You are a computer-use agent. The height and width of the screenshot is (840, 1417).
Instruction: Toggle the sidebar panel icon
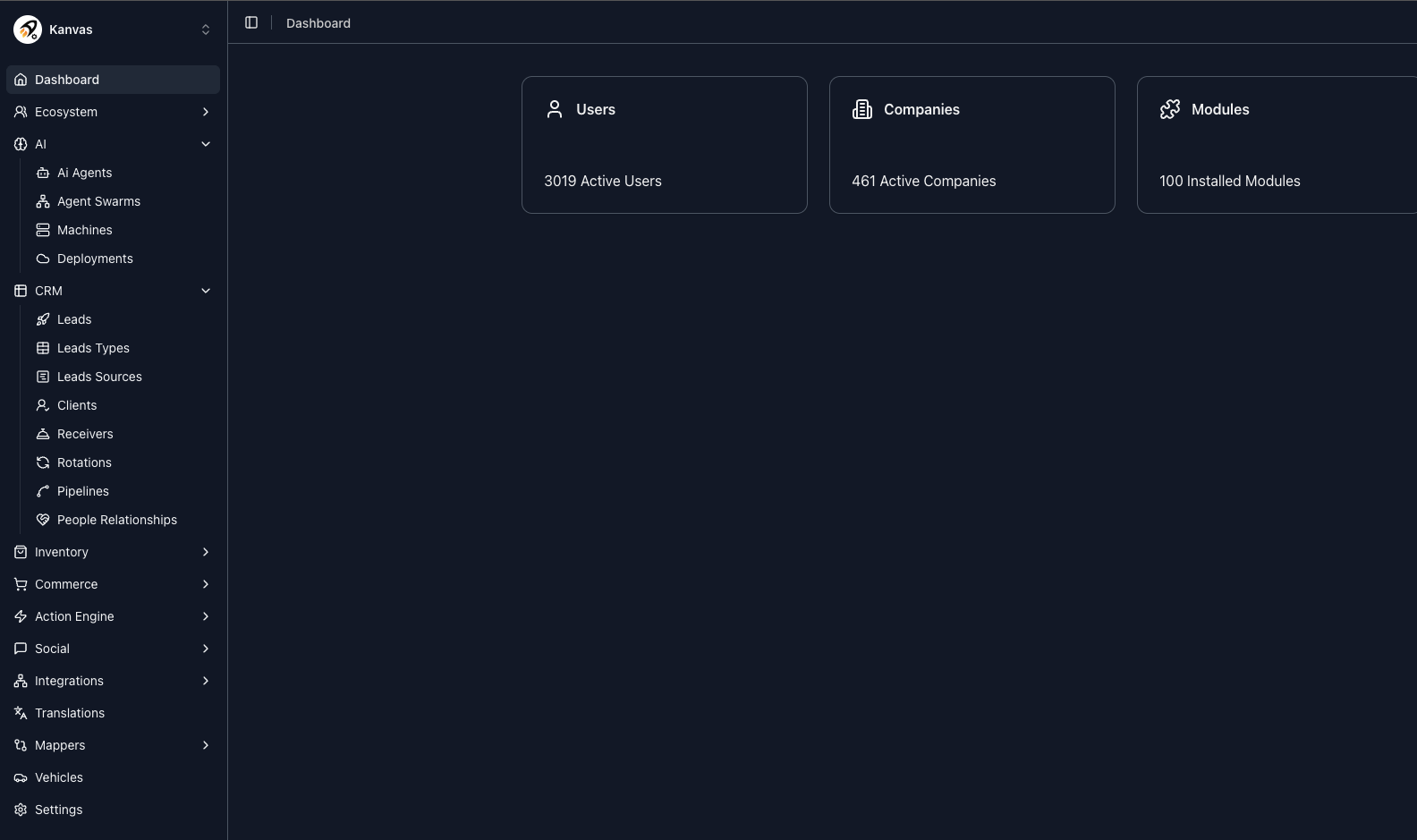(x=251, y=22)
